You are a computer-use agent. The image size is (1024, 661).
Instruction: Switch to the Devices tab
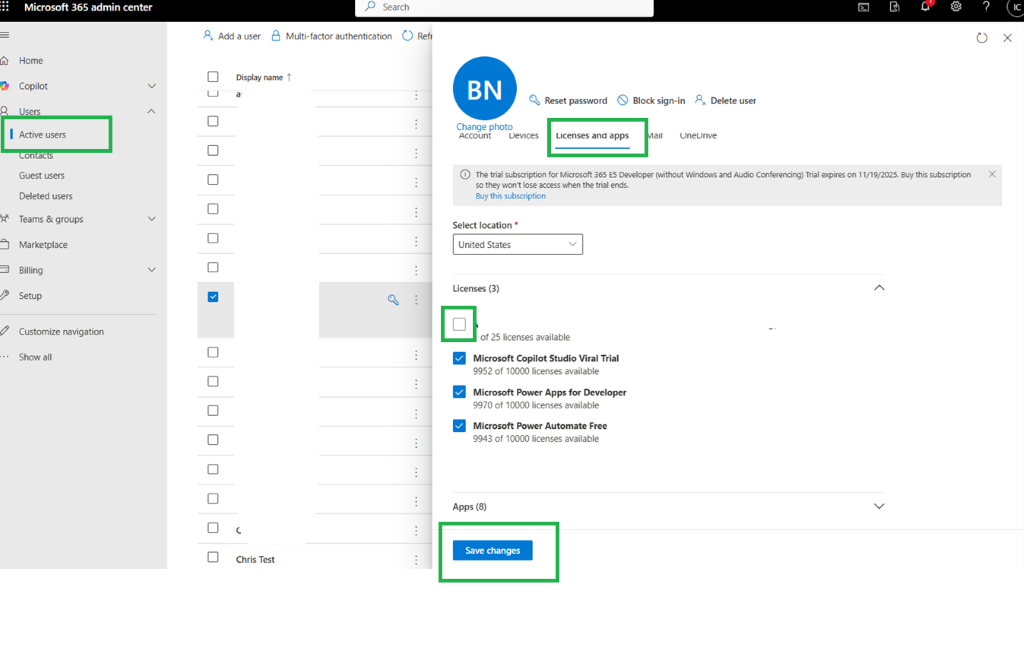coord(524,137)
